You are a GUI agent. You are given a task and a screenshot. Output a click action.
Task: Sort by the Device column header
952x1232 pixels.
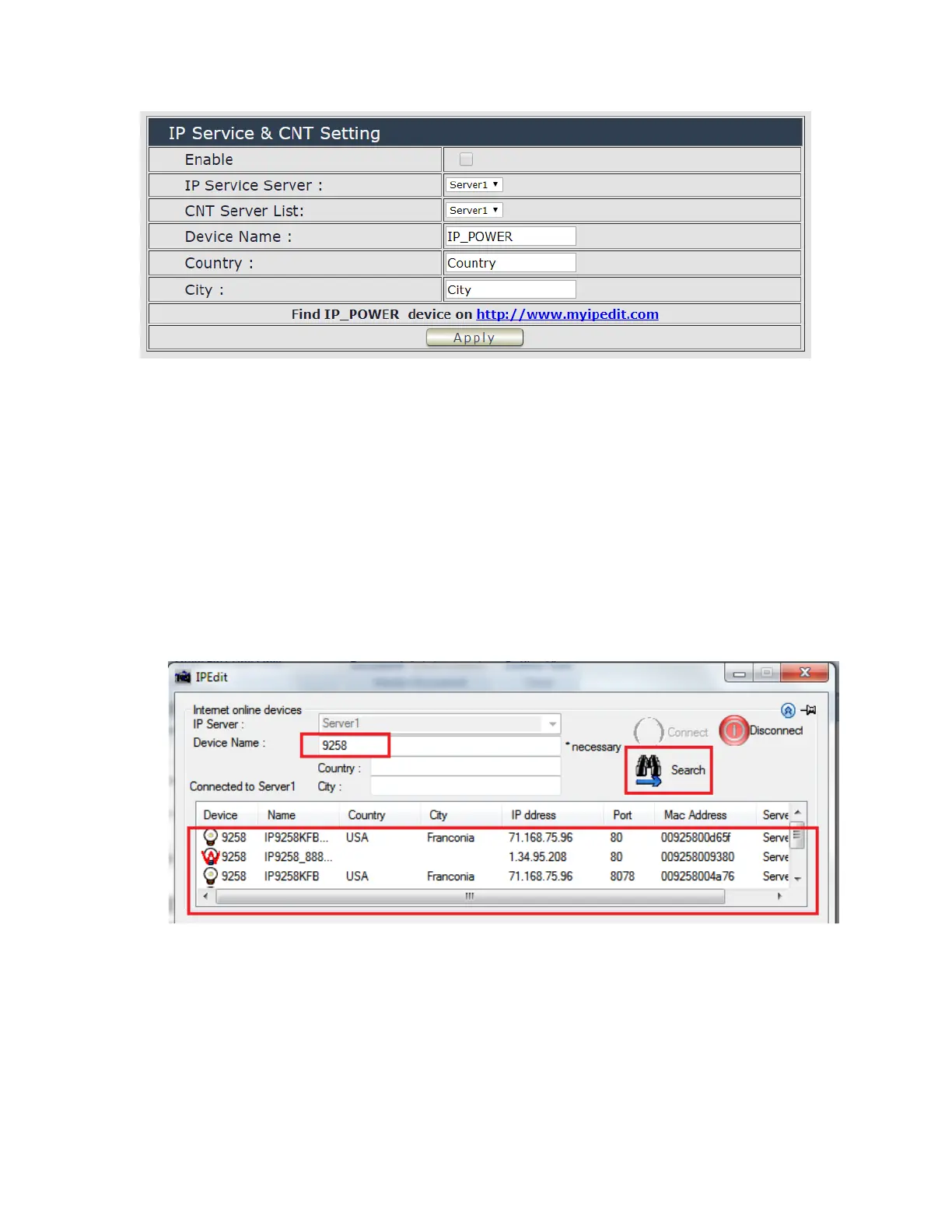[221, 815]
